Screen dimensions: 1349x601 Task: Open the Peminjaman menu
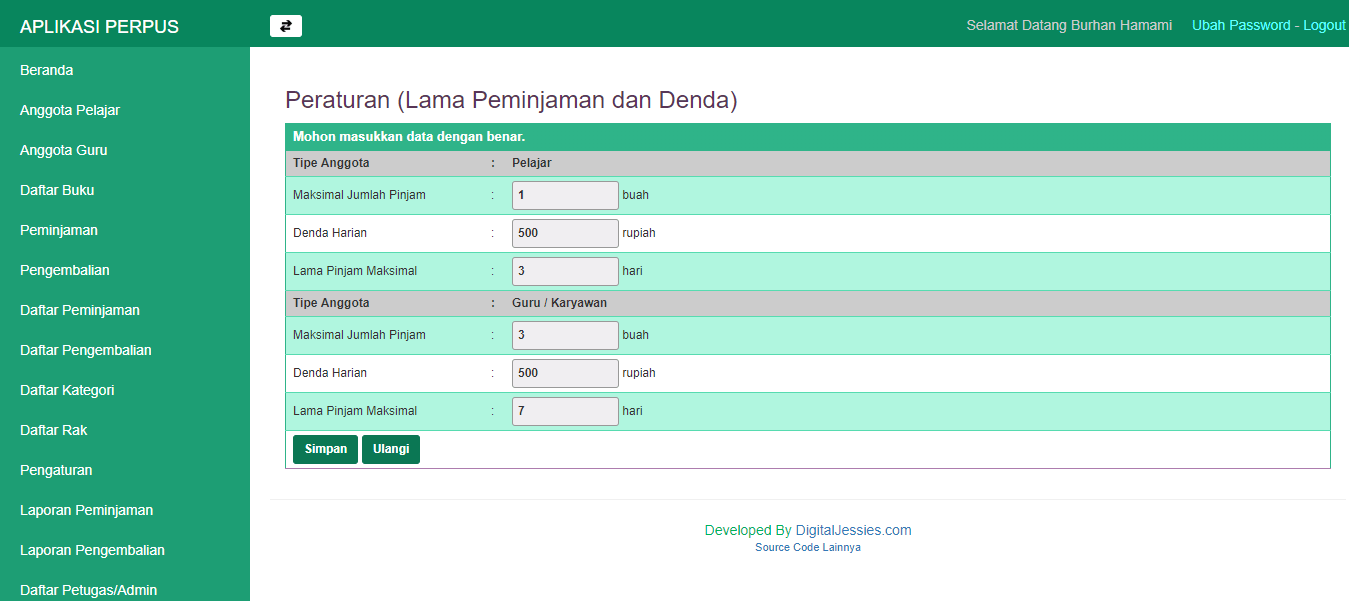pyautogui.click(x=59, y=230)
